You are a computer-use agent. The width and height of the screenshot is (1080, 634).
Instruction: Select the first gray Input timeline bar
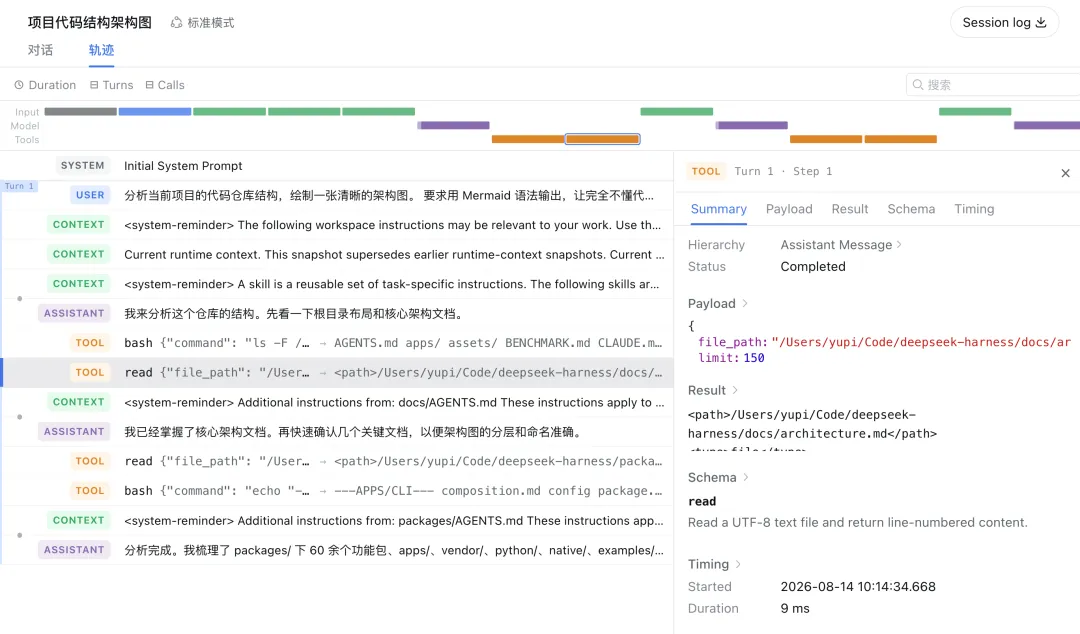coord(81,112)
